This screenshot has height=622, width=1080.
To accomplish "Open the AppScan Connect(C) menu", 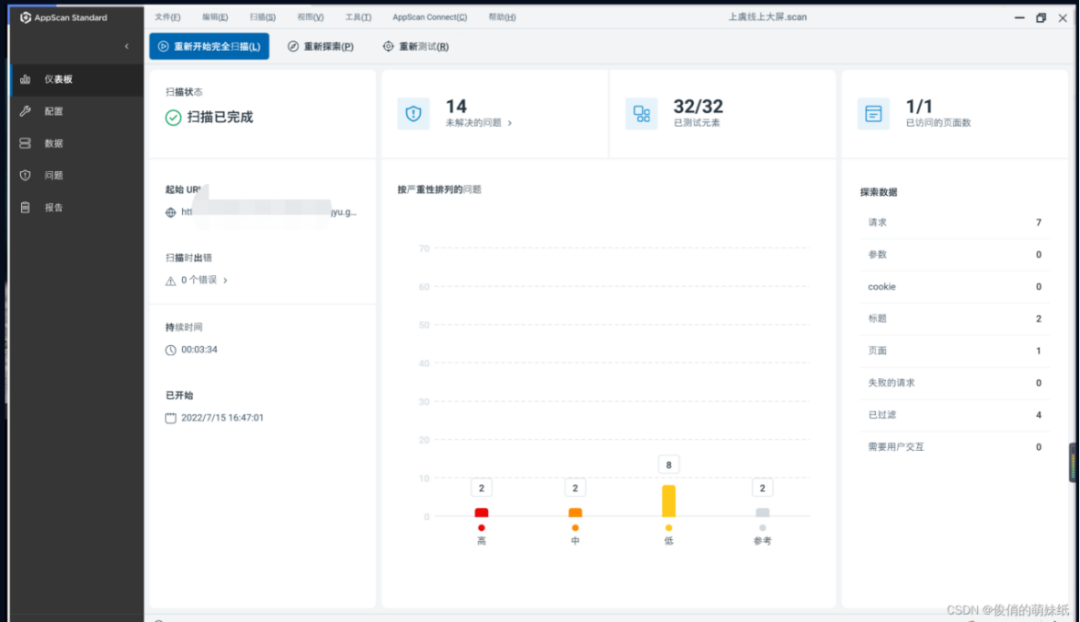I will 430,17.
